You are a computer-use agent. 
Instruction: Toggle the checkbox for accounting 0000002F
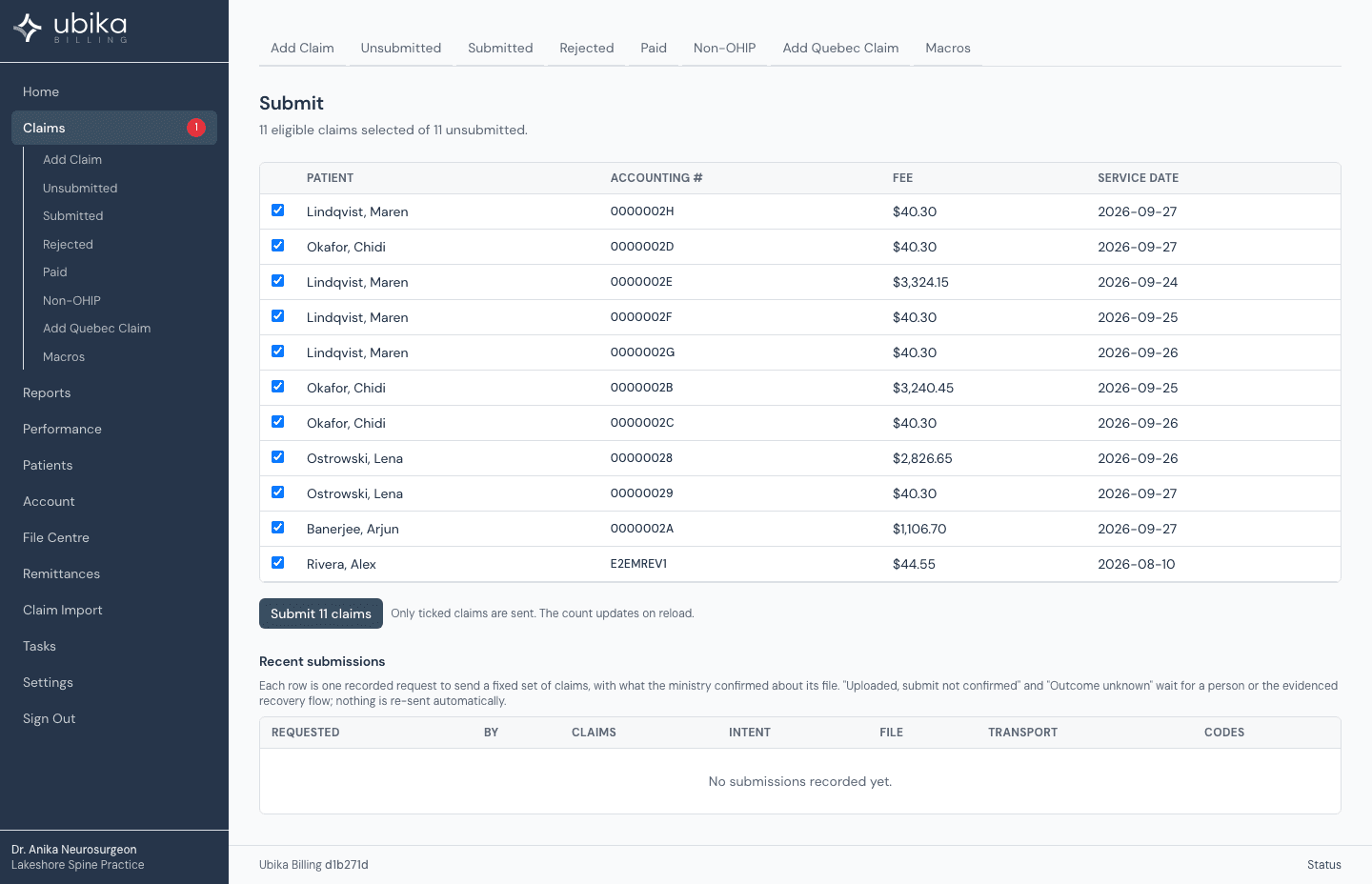pyautogui.click(x=277, y=316)
